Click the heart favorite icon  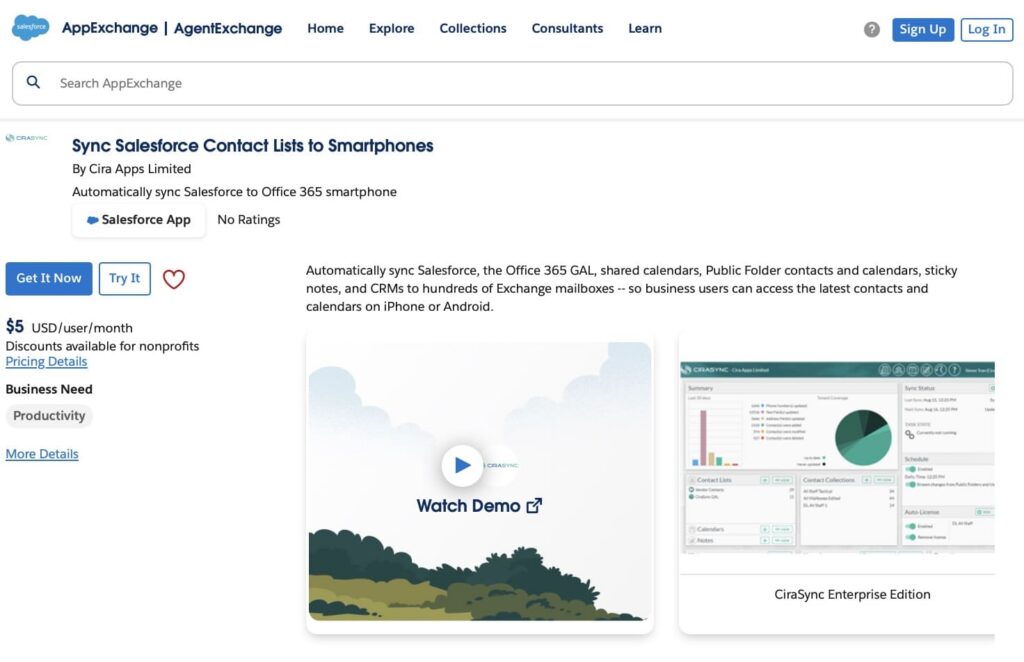point(173,279)
